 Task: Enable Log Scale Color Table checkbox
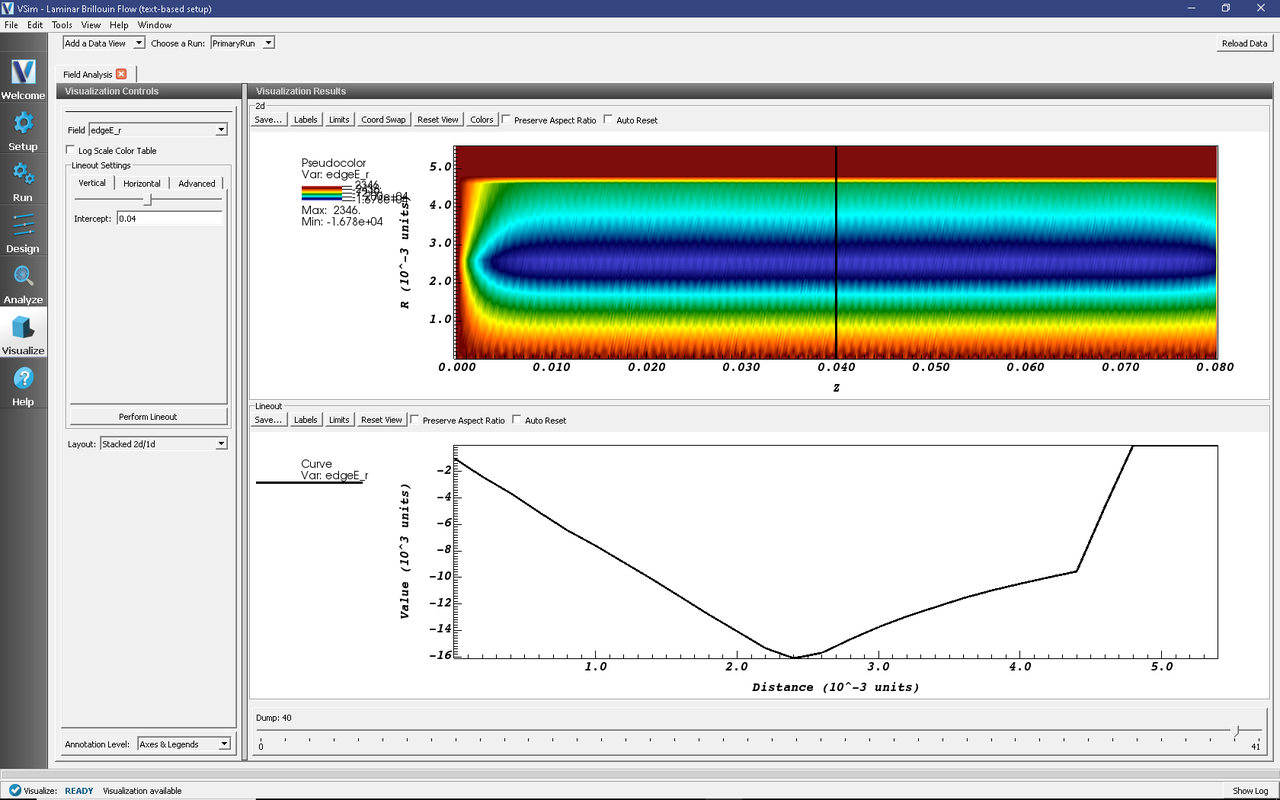pyautogui.click(x=71, y=151)
